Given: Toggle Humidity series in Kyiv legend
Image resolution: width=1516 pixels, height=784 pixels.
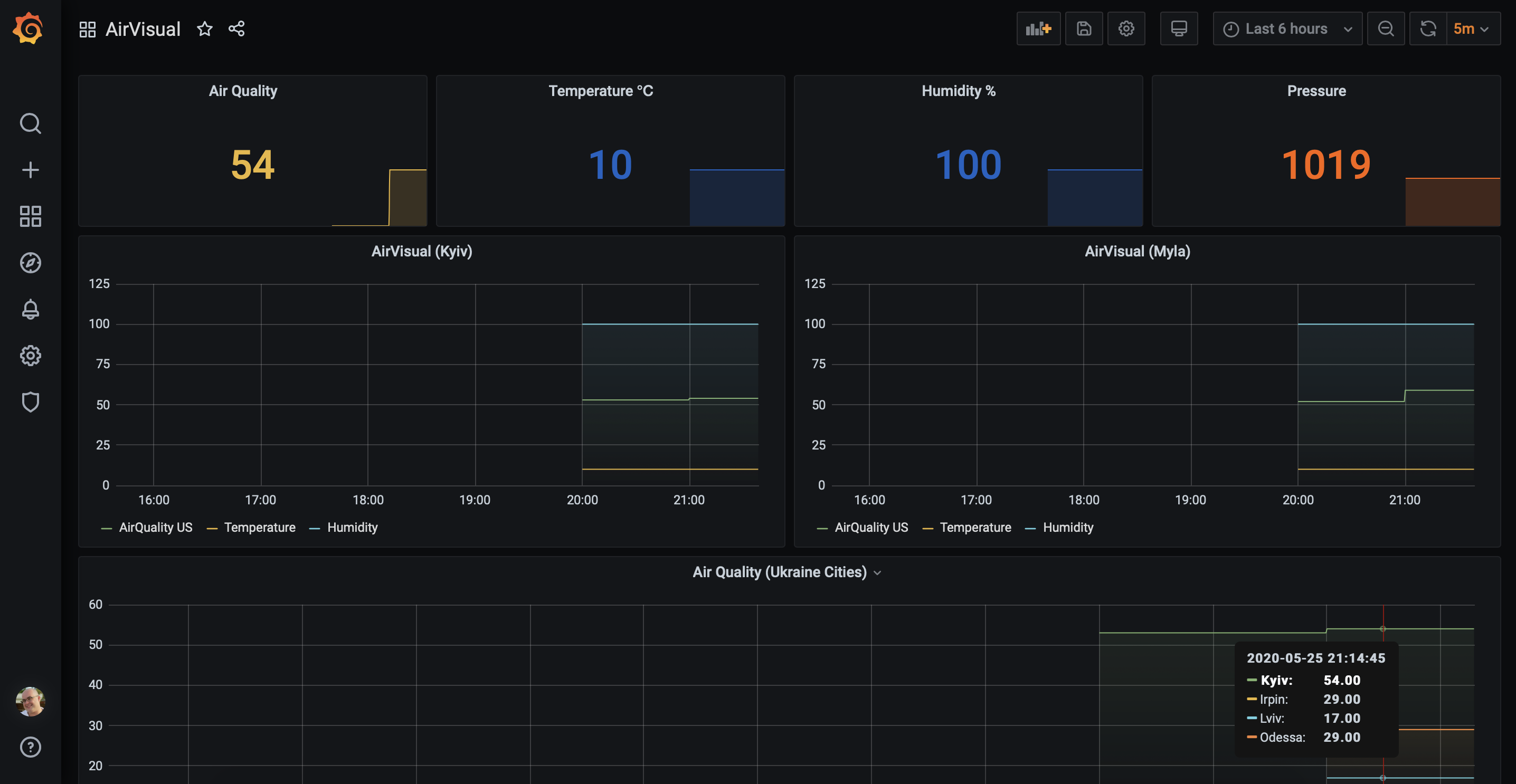Looking at the screenshot, I should point(352,528).
